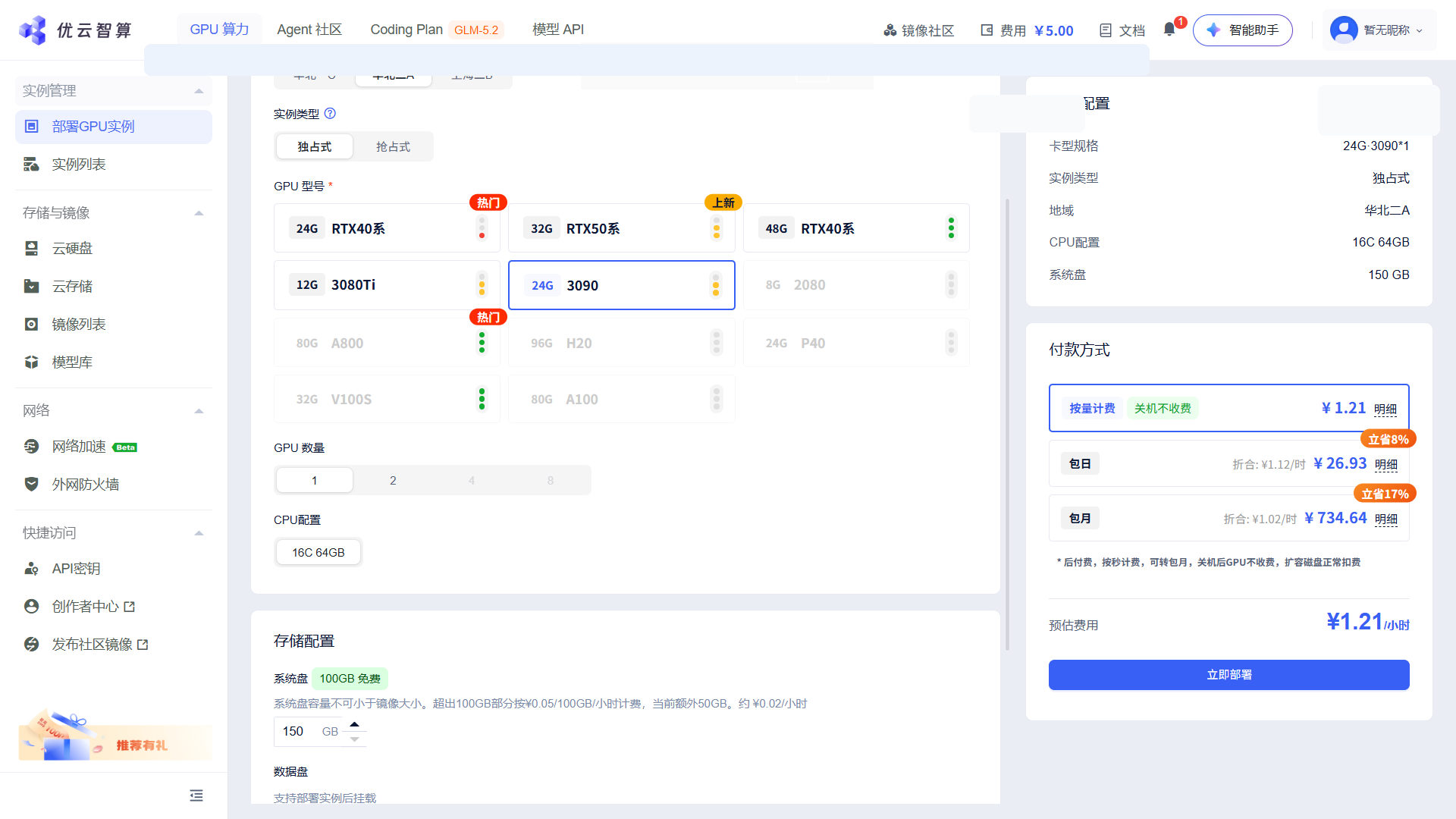
Task: Open the notification bell icon
Action: click(1169, 30)
